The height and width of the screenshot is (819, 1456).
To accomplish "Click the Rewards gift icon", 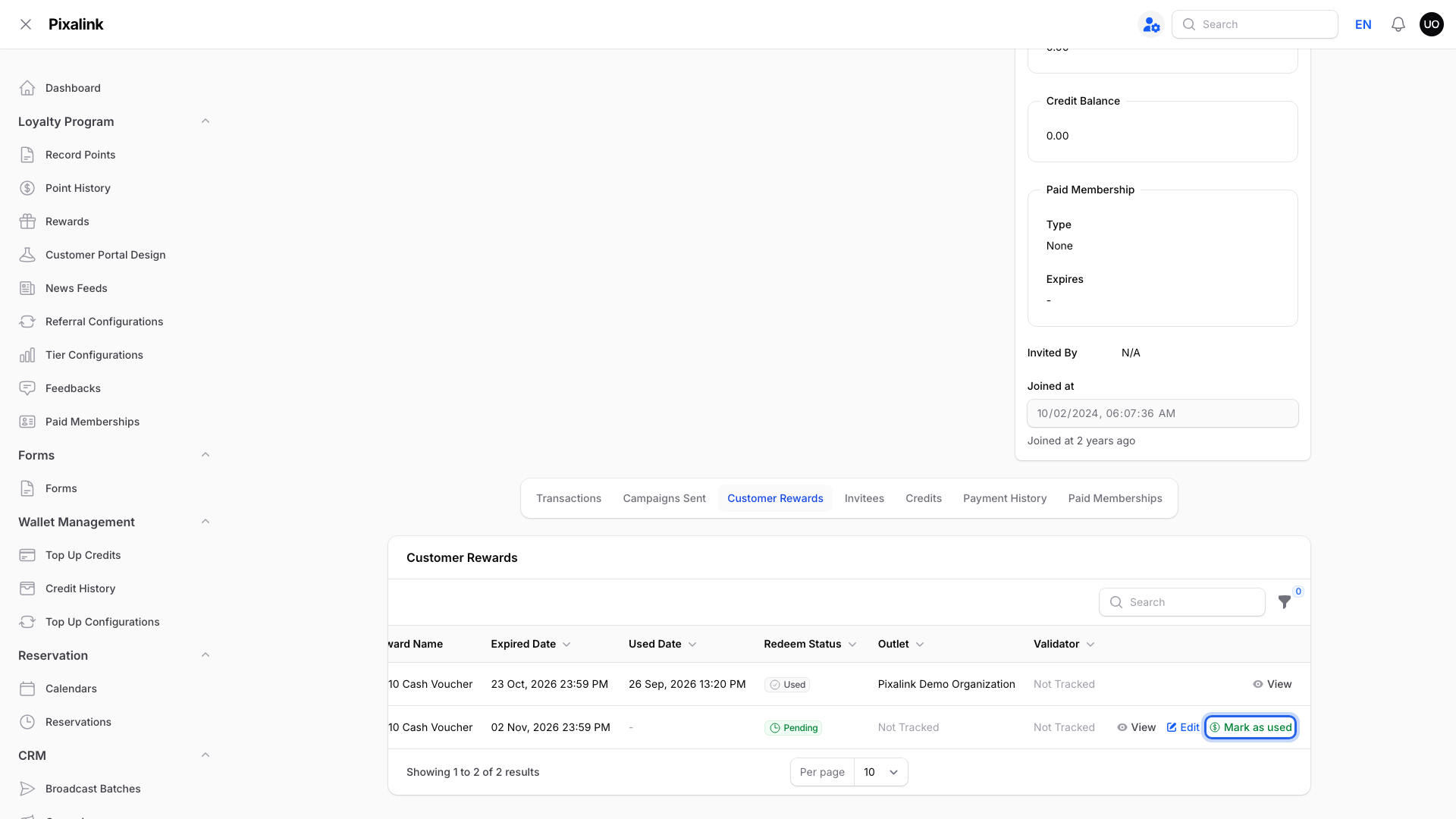I will [x=27, y=221].
